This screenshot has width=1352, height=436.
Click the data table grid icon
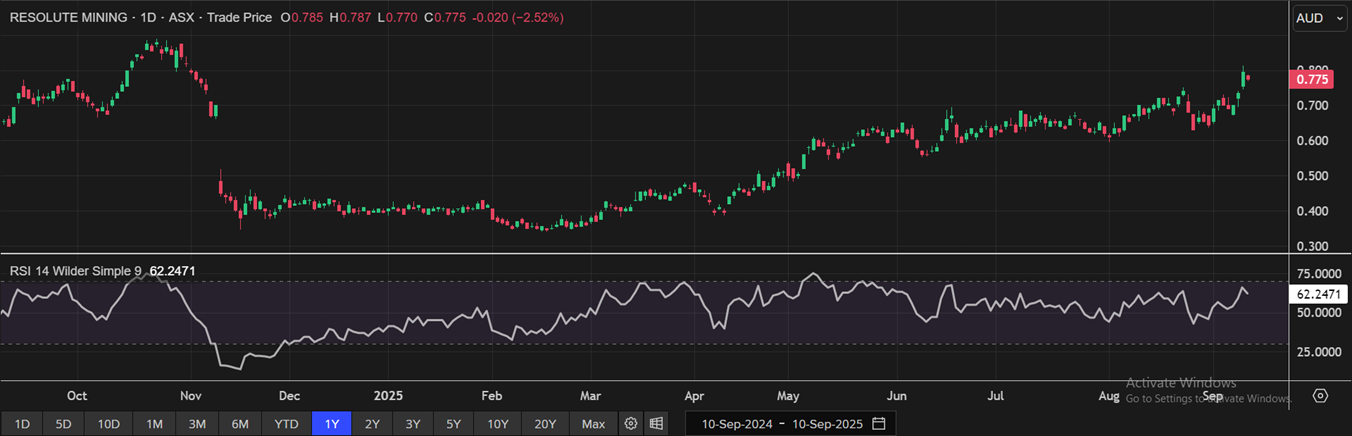[x=656, y=424]
